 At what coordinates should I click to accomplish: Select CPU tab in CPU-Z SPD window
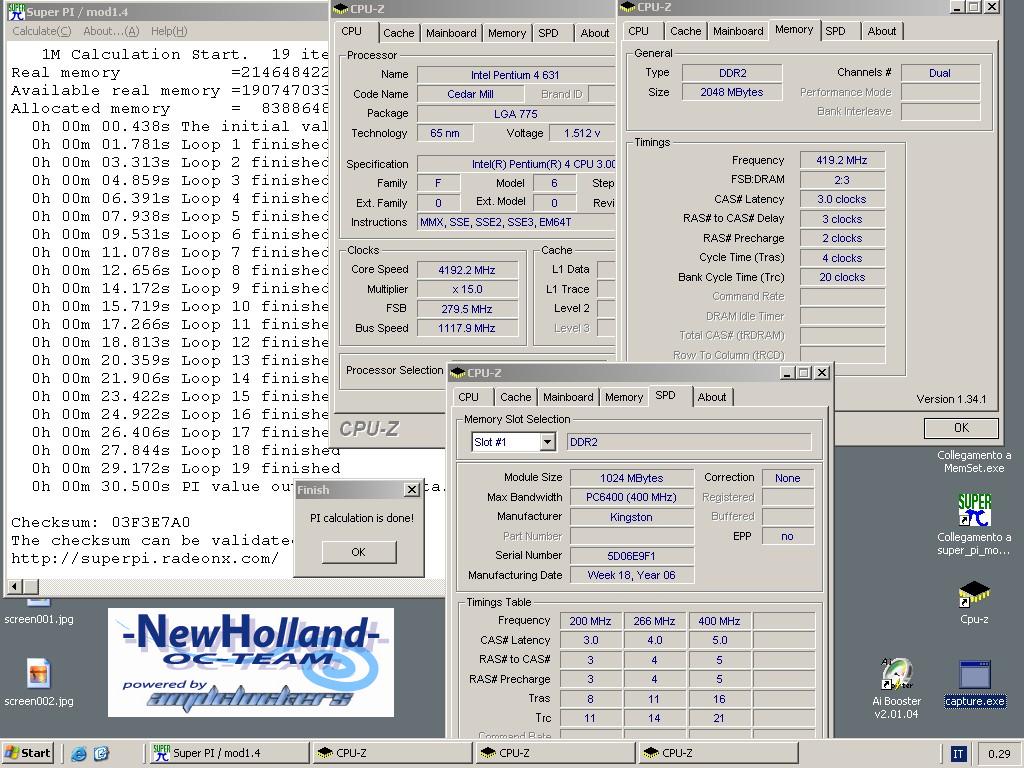click(468, 397)
